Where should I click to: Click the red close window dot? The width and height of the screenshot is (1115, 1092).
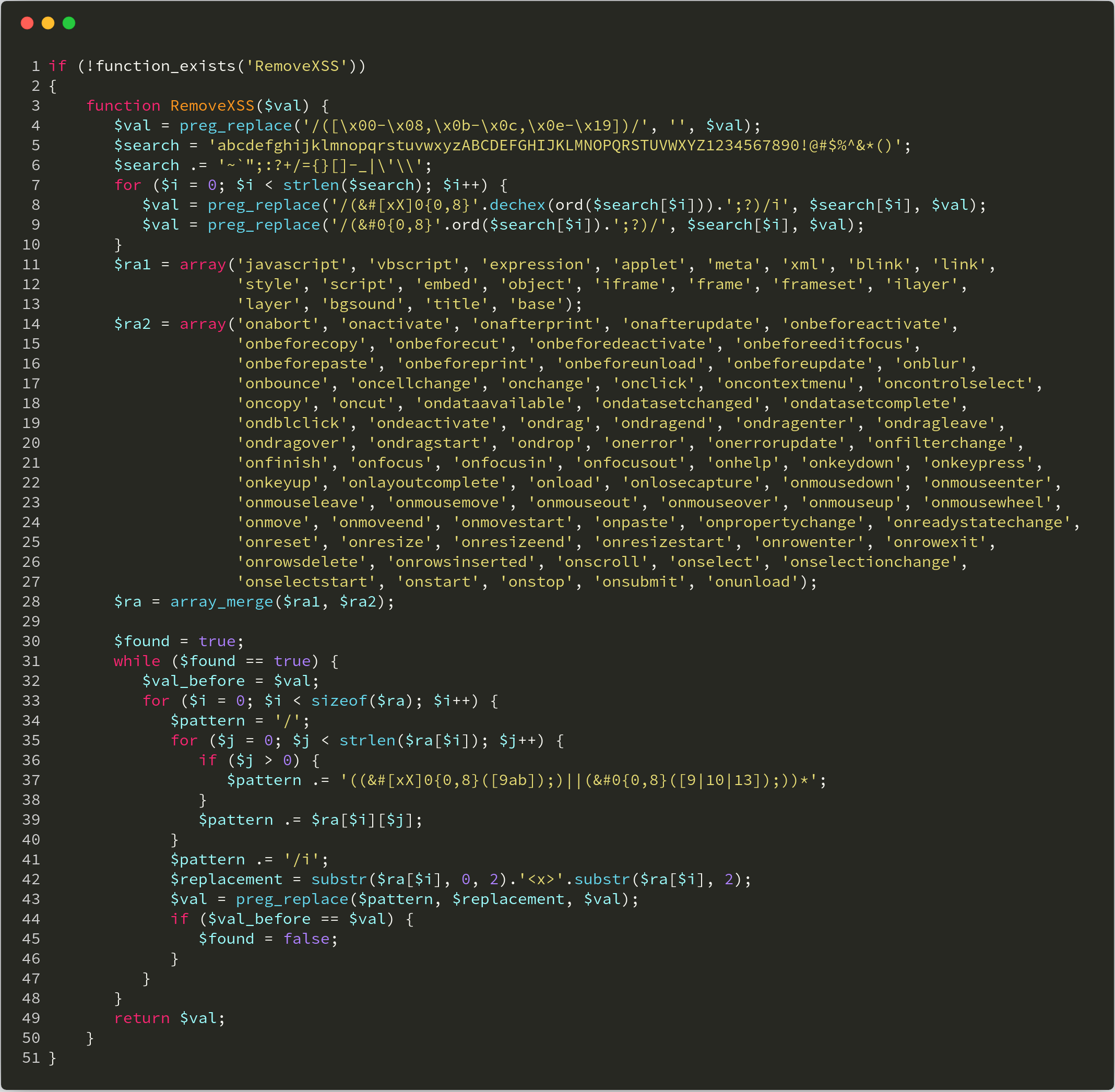click(x=27, y=23)
